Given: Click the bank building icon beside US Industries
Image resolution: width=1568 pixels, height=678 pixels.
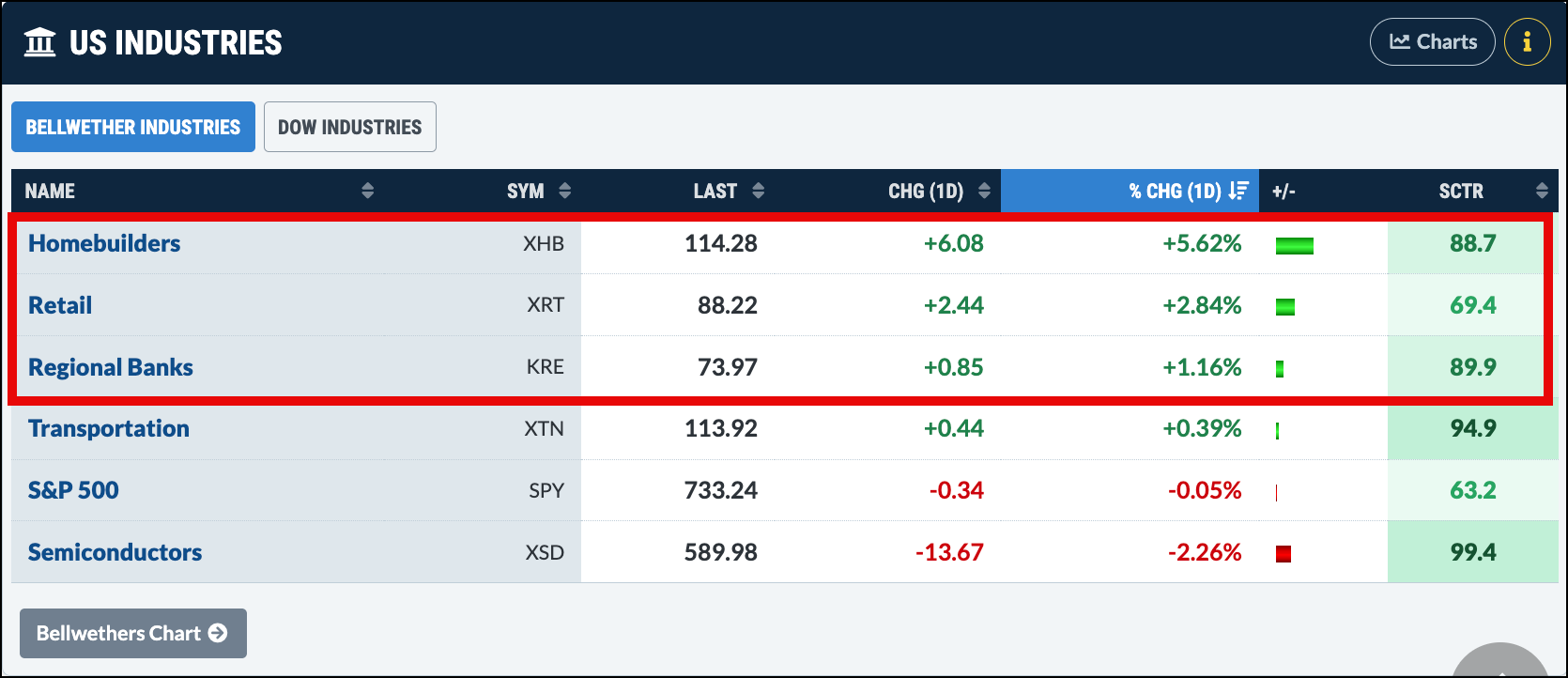Looking at the screenshot, I should [40, 42].
